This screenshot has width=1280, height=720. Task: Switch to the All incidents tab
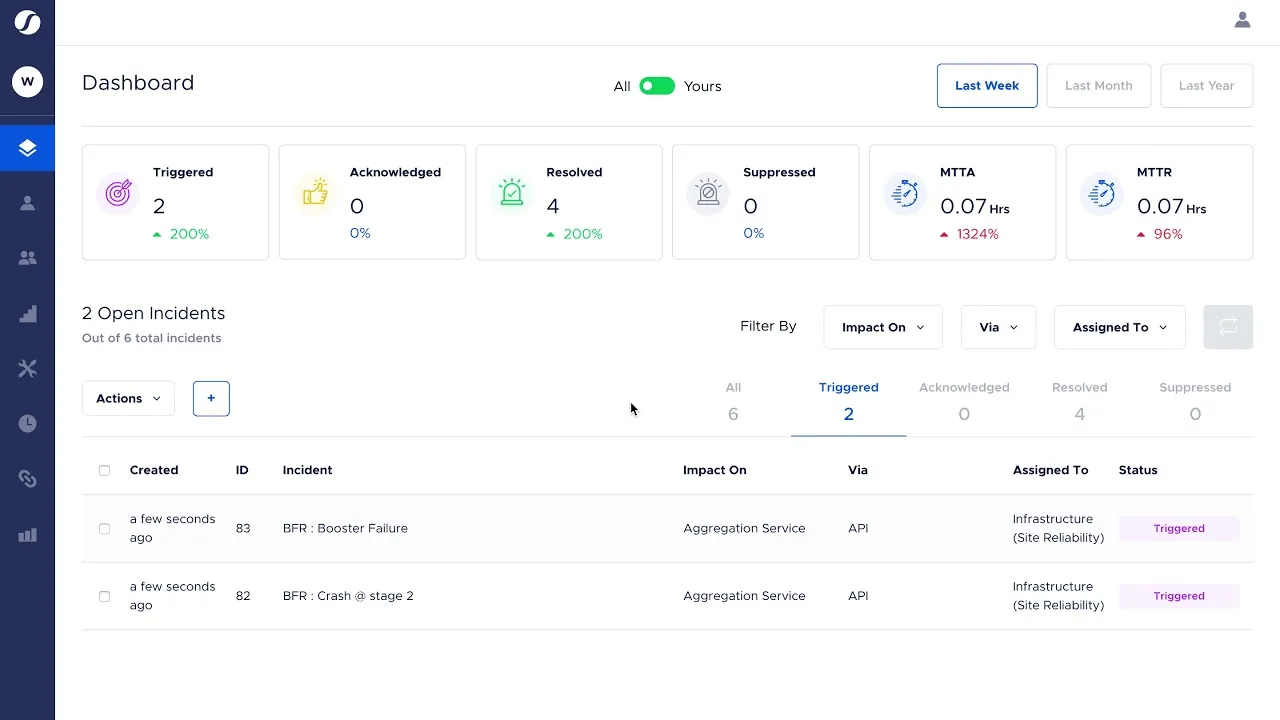[733, 401]
